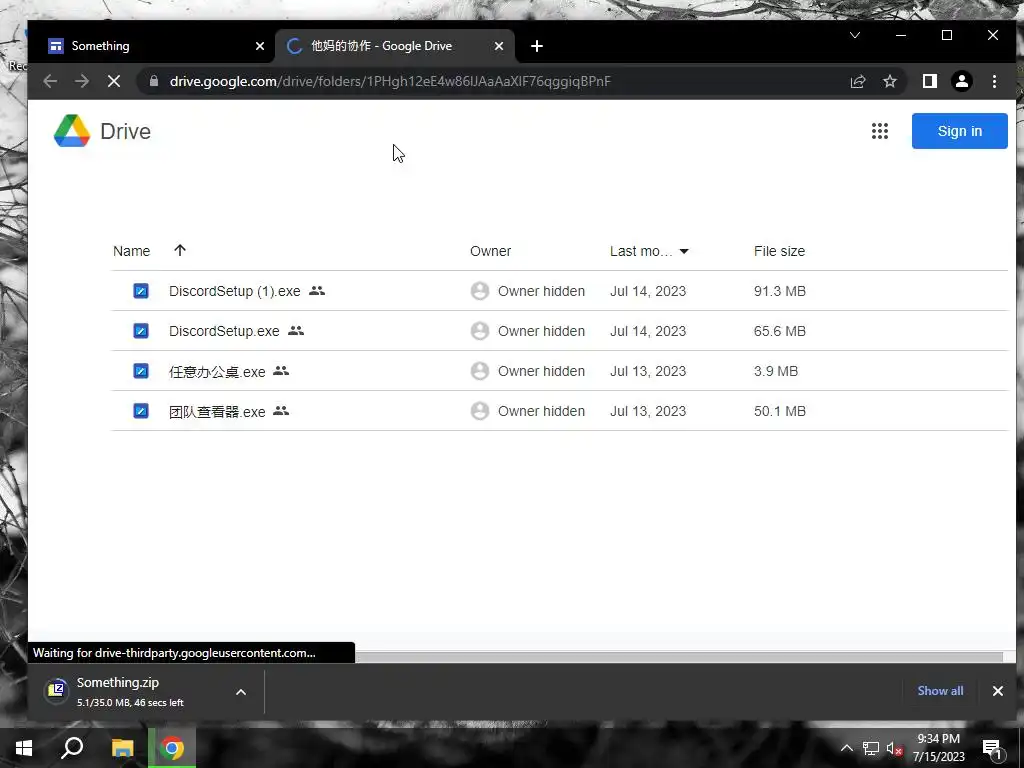The width and height of the screenshot is (1024, 768).
Task: Open Windows taskbar search
Action: tap(72, 748)
